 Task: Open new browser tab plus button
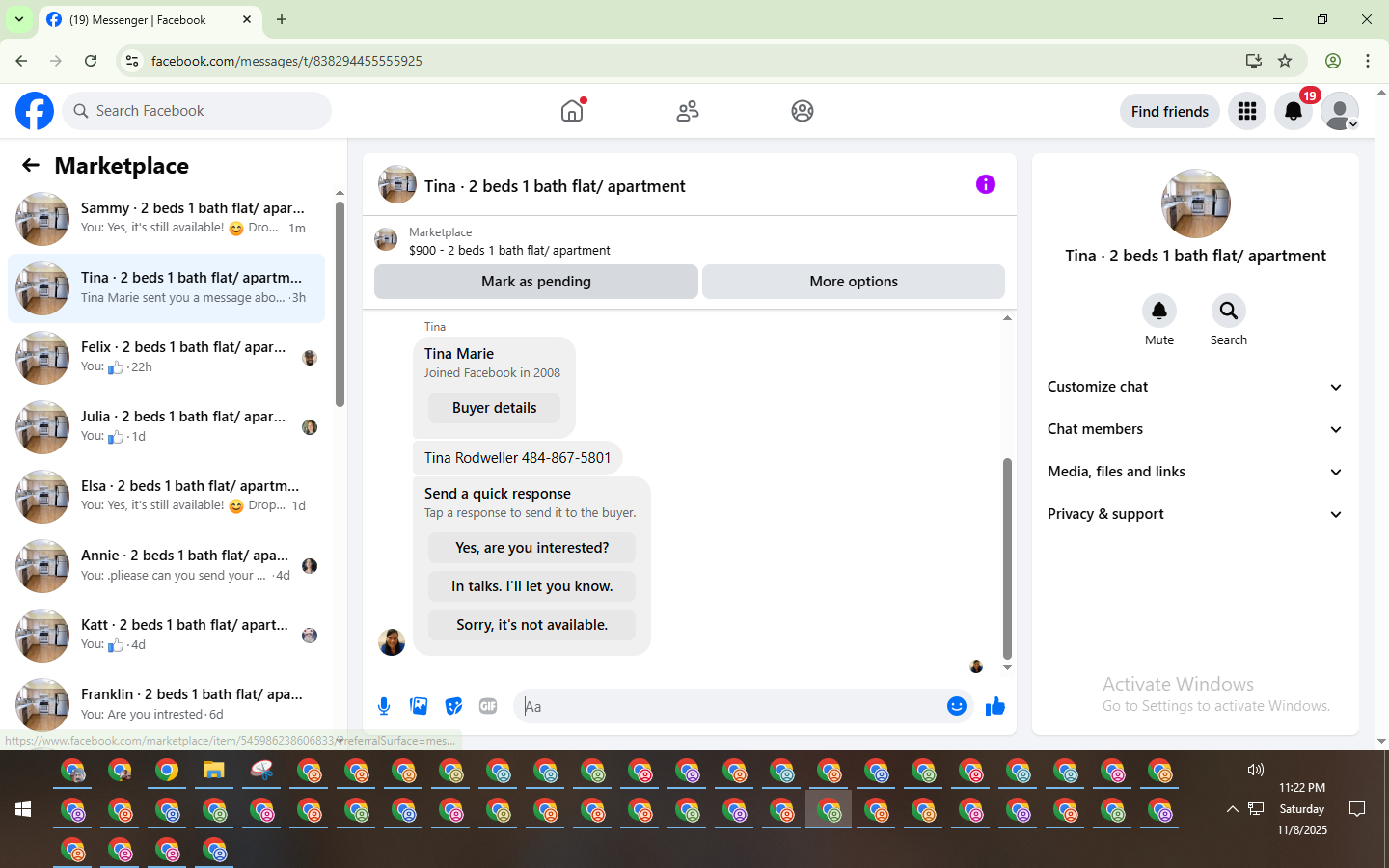click(282, 19)
